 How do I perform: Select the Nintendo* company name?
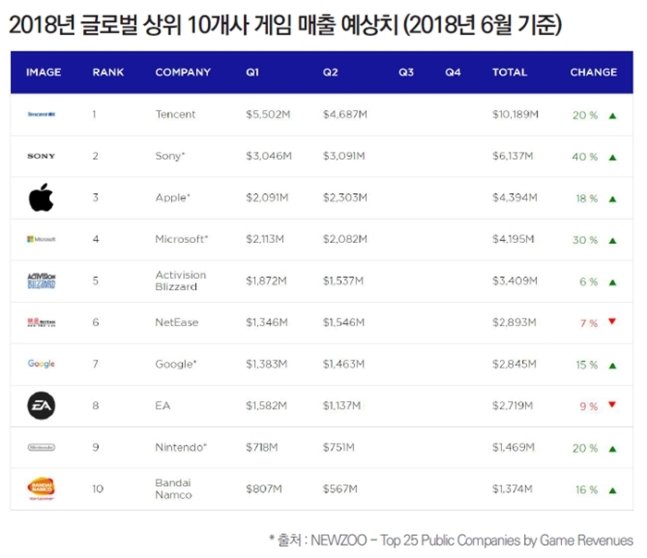[181, 447]
